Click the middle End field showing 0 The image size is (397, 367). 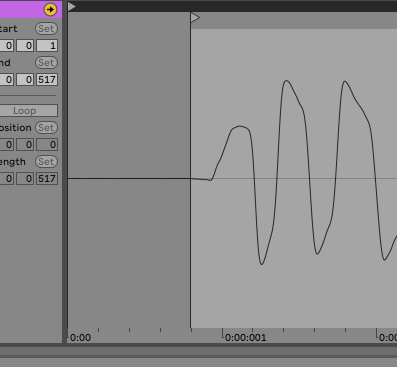tap(25, 80)
